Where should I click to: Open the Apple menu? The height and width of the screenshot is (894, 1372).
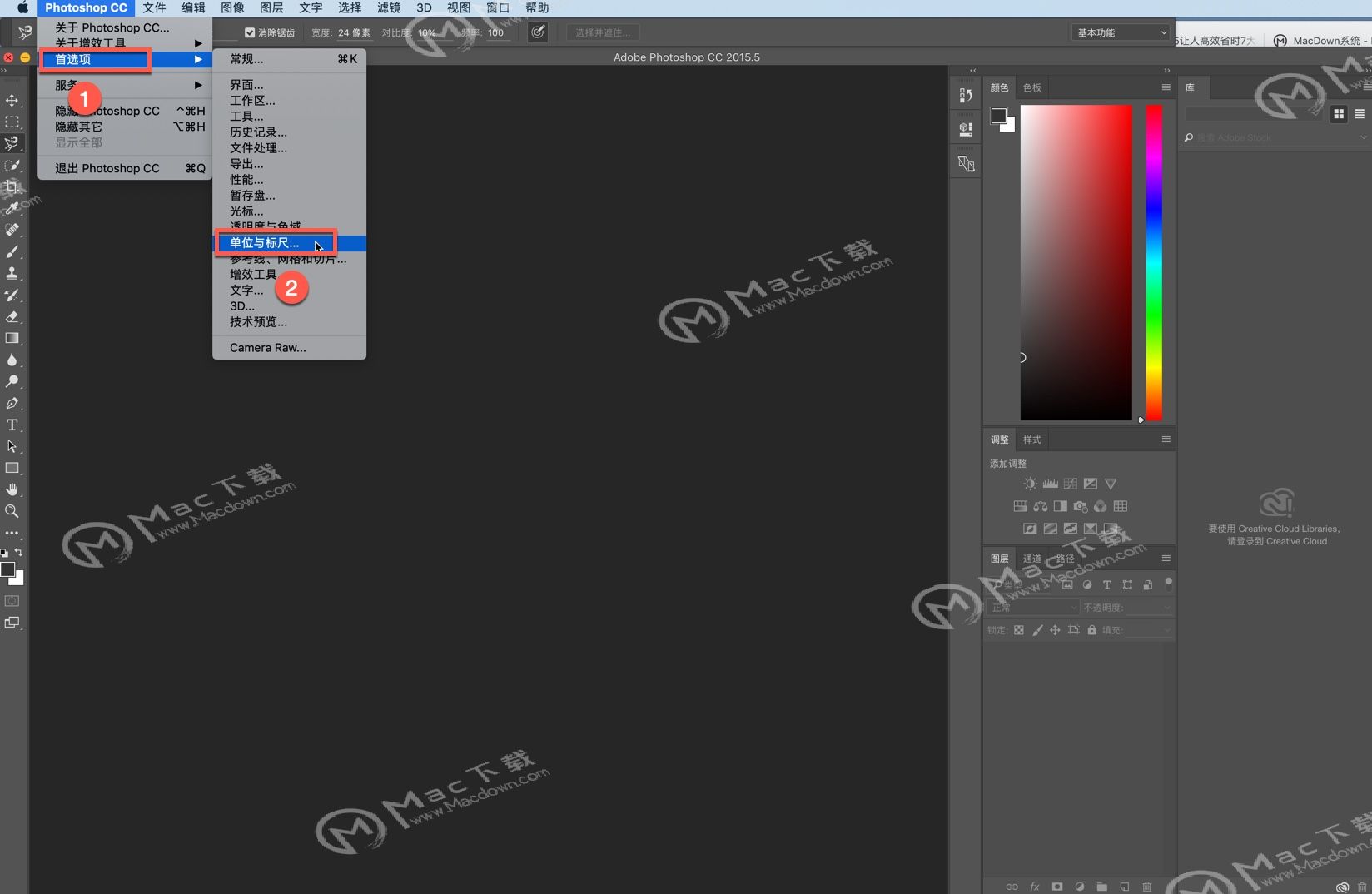[x=22, y=7]
